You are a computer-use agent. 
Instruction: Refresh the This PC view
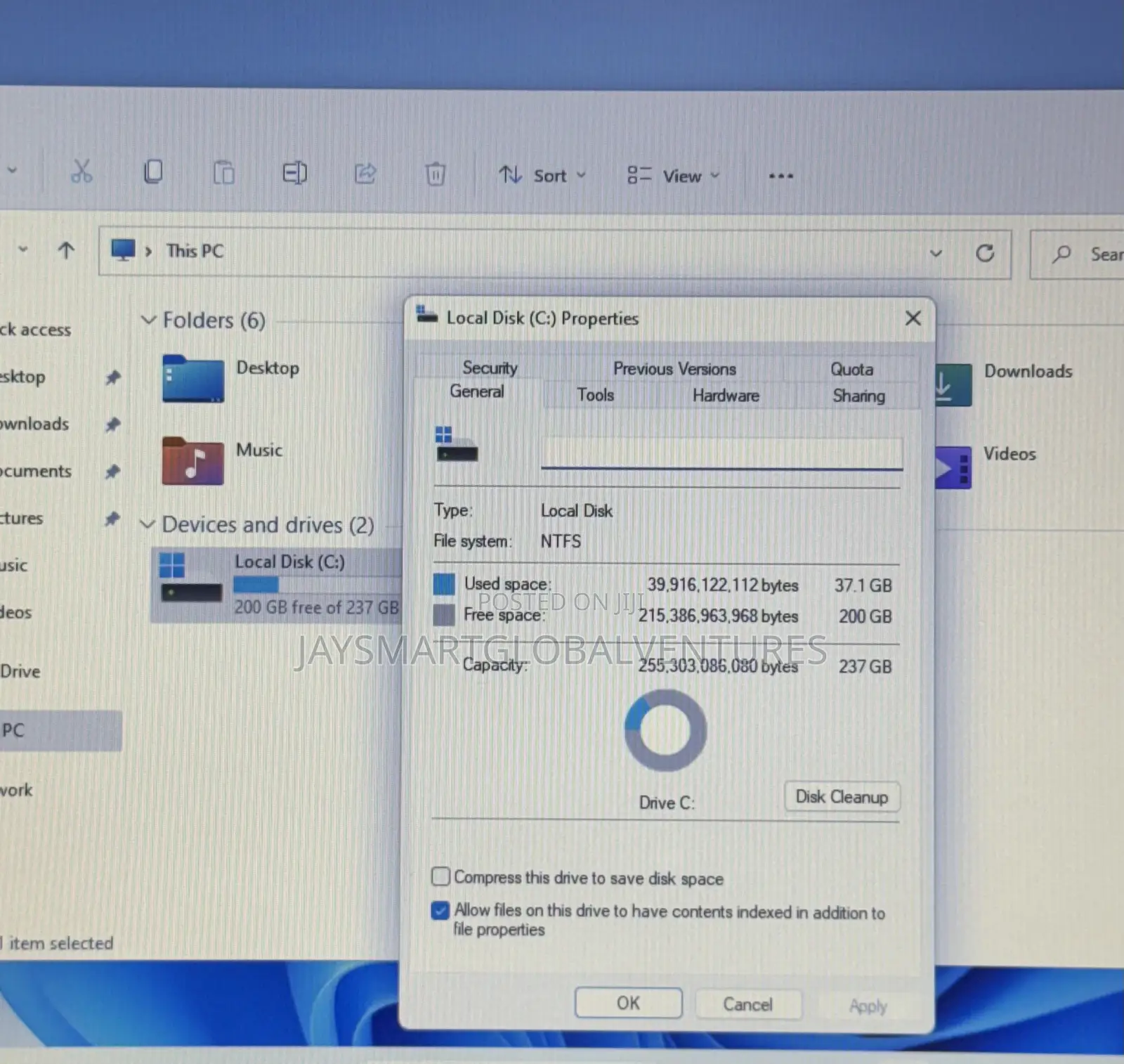click(x=985, y=253)
